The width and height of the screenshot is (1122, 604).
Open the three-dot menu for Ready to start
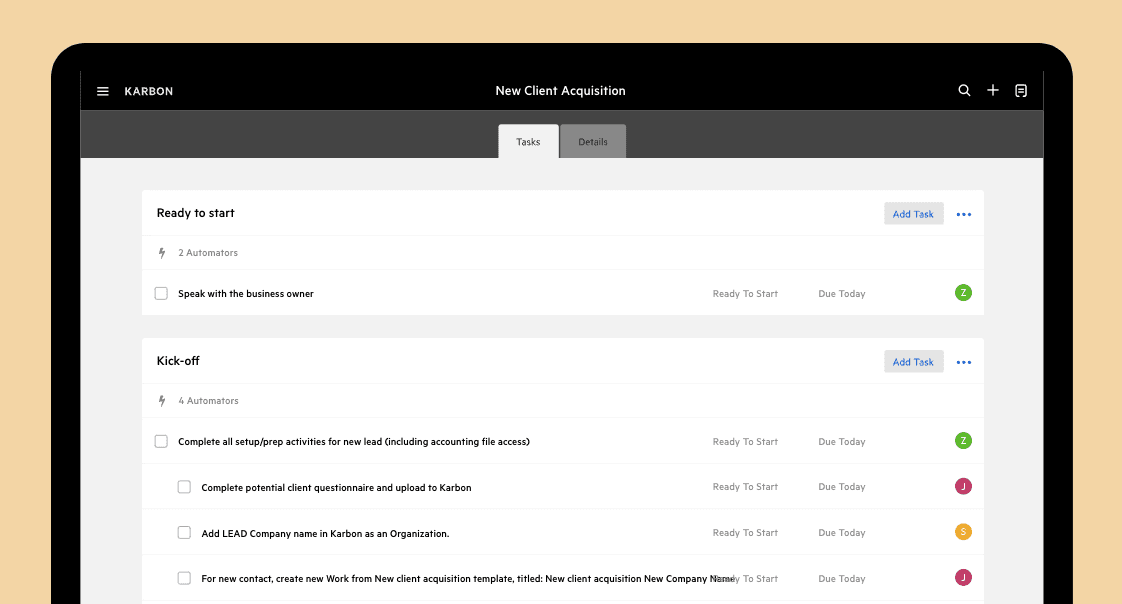(964, 214)
